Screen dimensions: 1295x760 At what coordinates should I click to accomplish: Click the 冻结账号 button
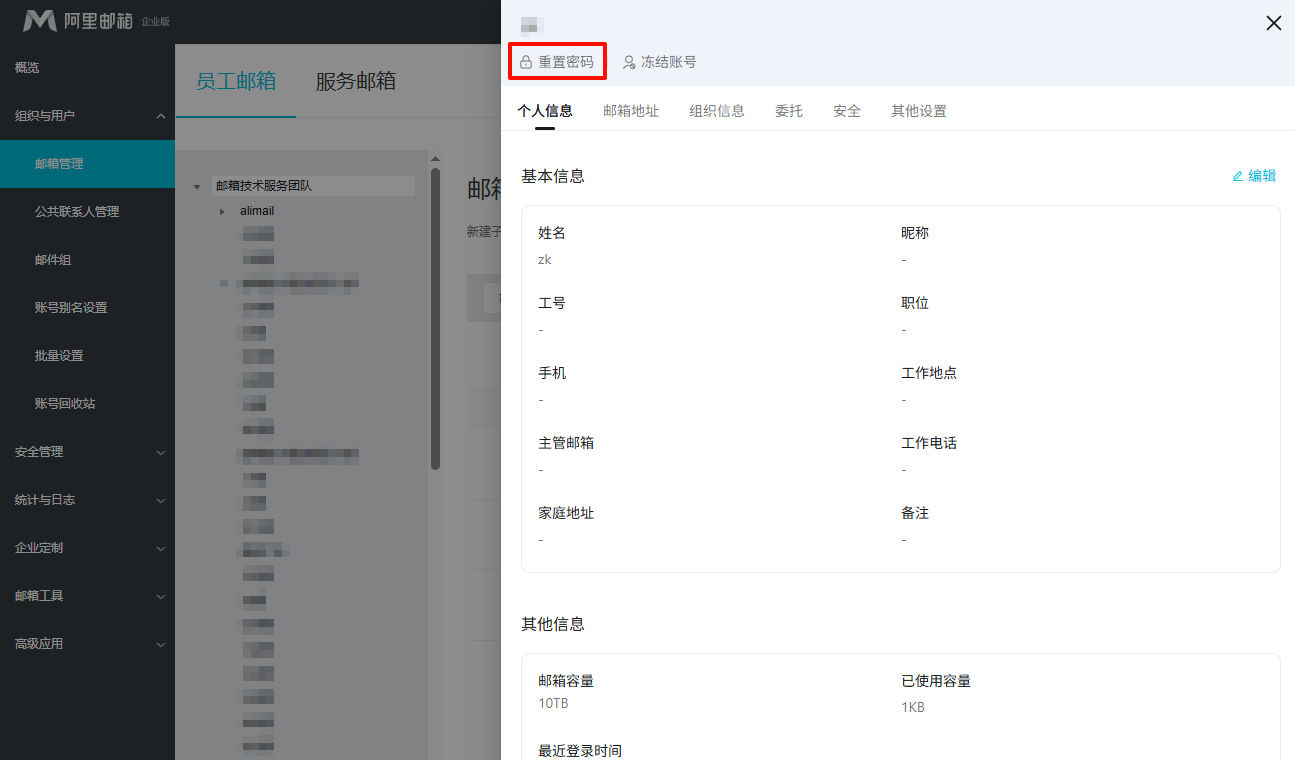point(659,62)
